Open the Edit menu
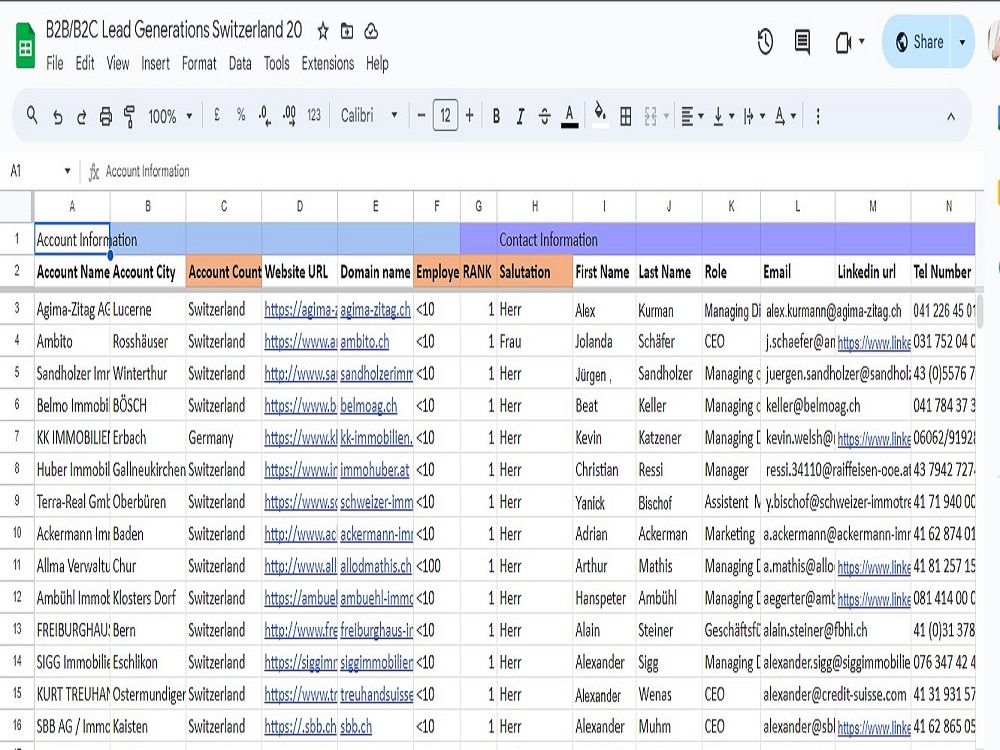 click(x=85, y=63)
